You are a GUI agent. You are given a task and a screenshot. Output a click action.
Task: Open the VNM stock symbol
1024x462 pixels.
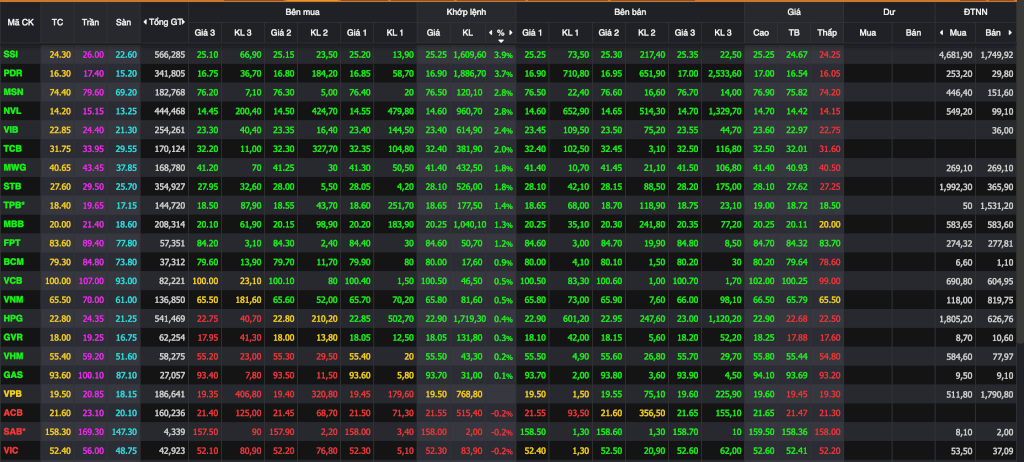click(x=12, y=300)
